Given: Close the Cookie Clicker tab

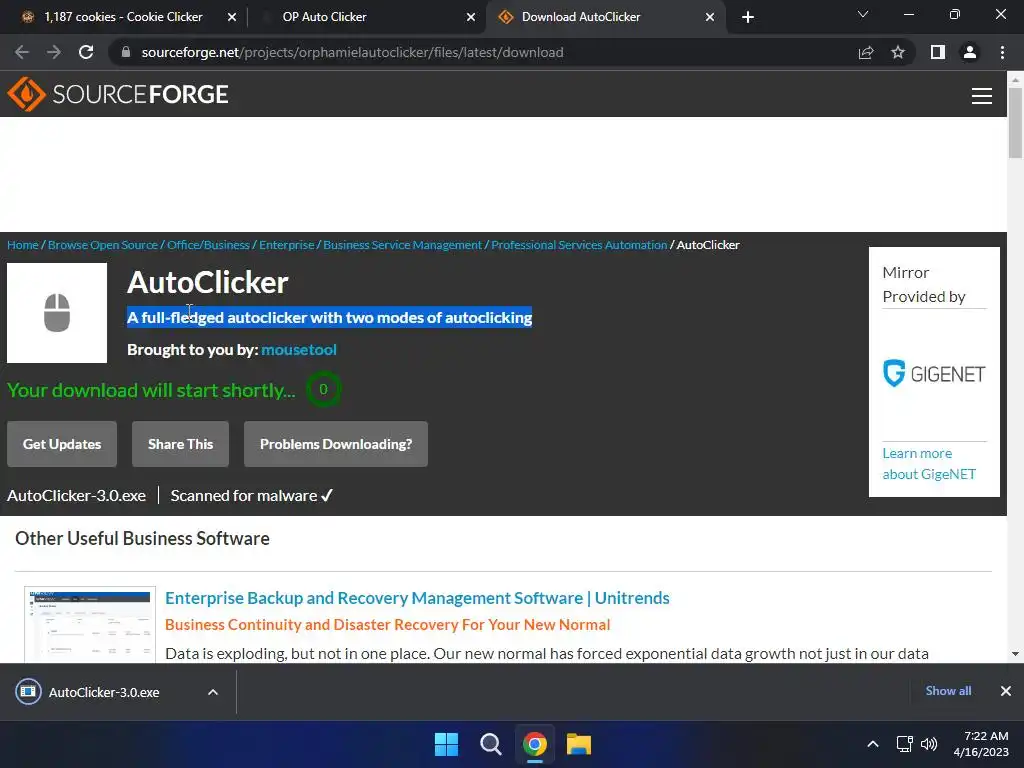Looking at the screenshot, I should [x=232, y=17].
